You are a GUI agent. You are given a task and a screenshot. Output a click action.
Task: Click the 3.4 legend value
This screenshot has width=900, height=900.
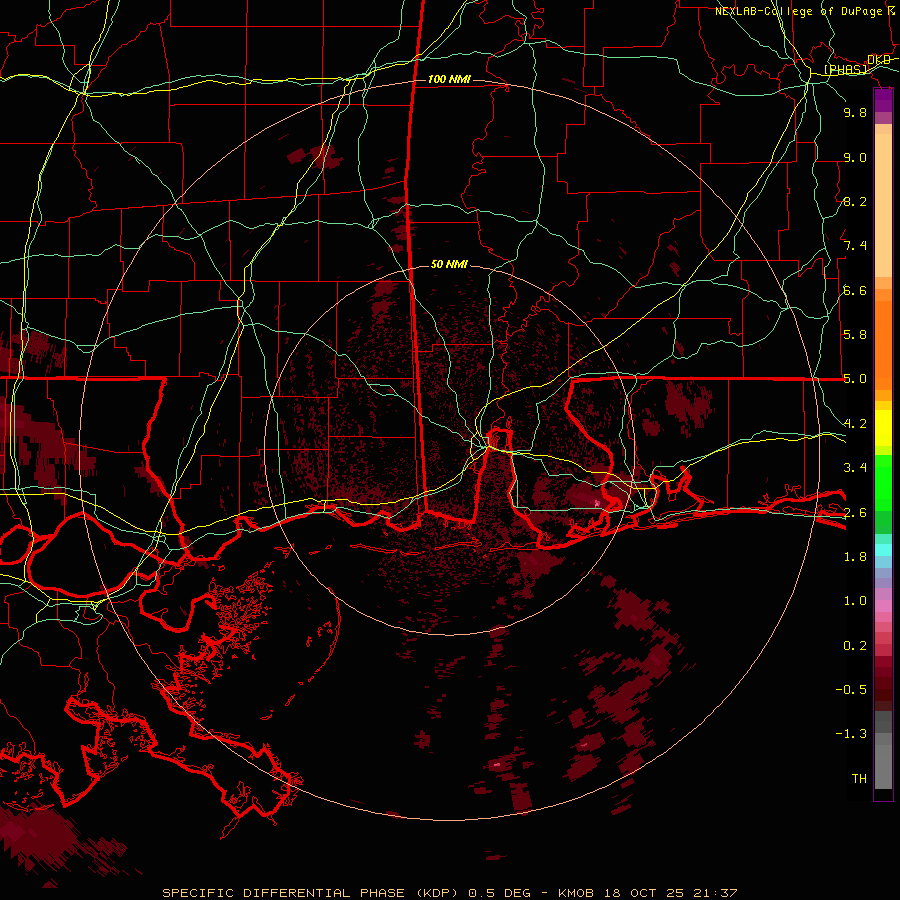[x=855, y=468]
